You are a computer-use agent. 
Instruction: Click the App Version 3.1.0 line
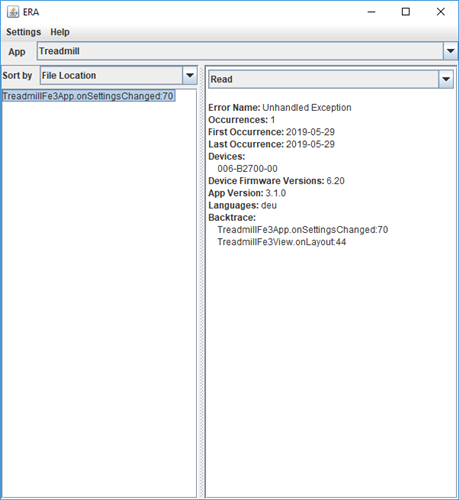[x=247, y=193]
